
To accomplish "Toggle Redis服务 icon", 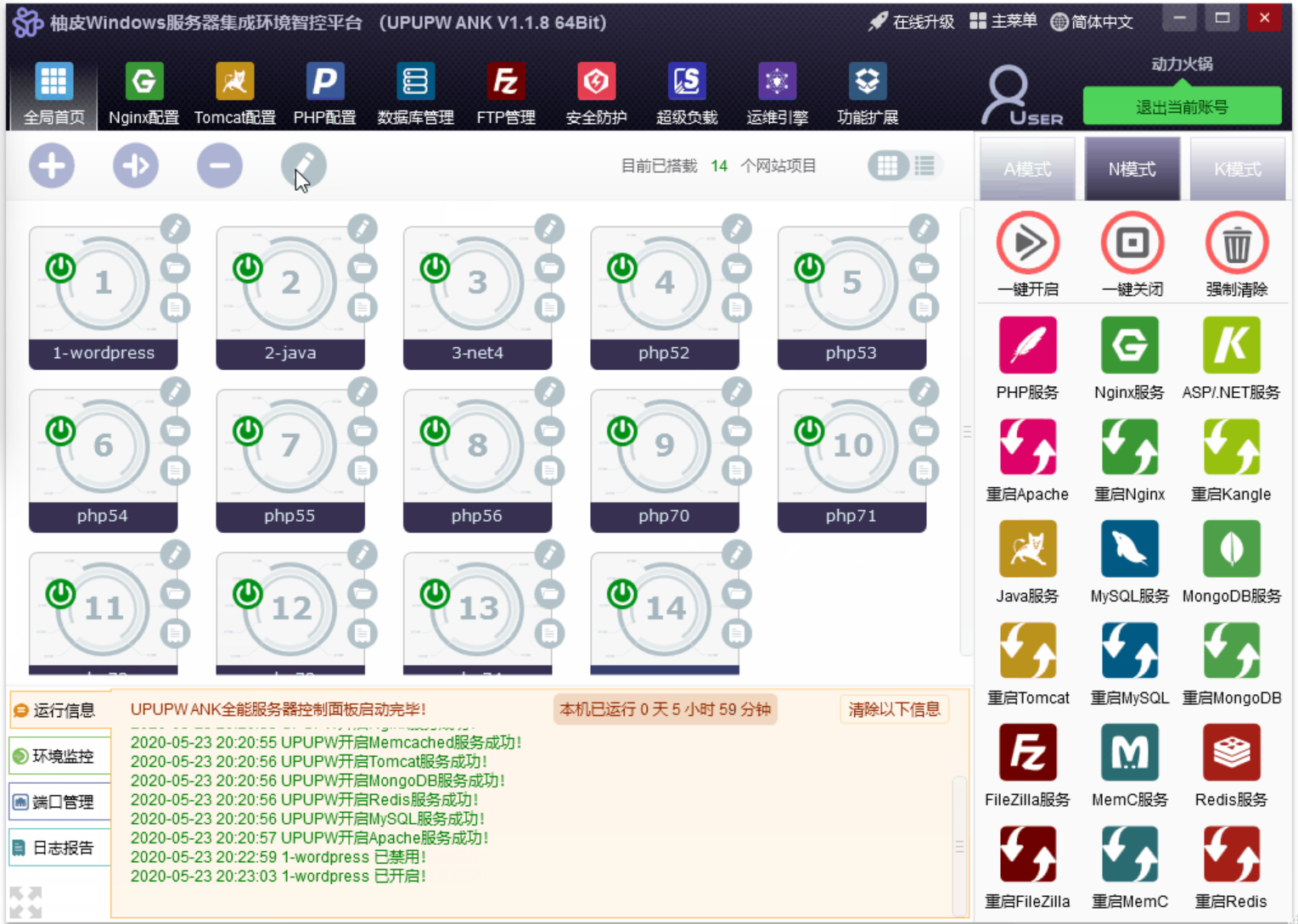I will pyautogui.click(x=1231, y=753).
